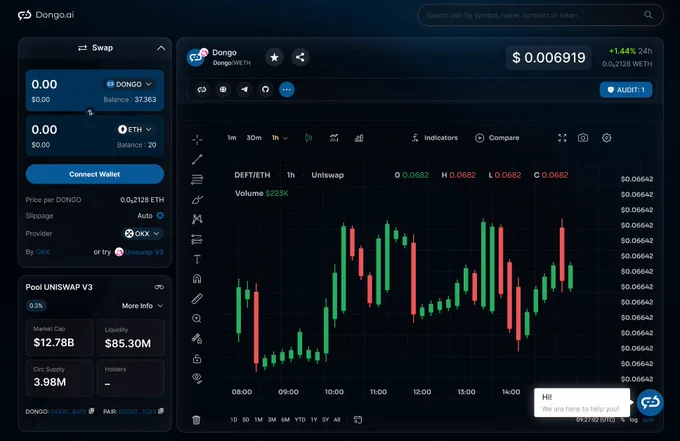Viewport: 680px width, 441px height.
Task: Open the Dongo chat assistant bubble
Action: 650,402
